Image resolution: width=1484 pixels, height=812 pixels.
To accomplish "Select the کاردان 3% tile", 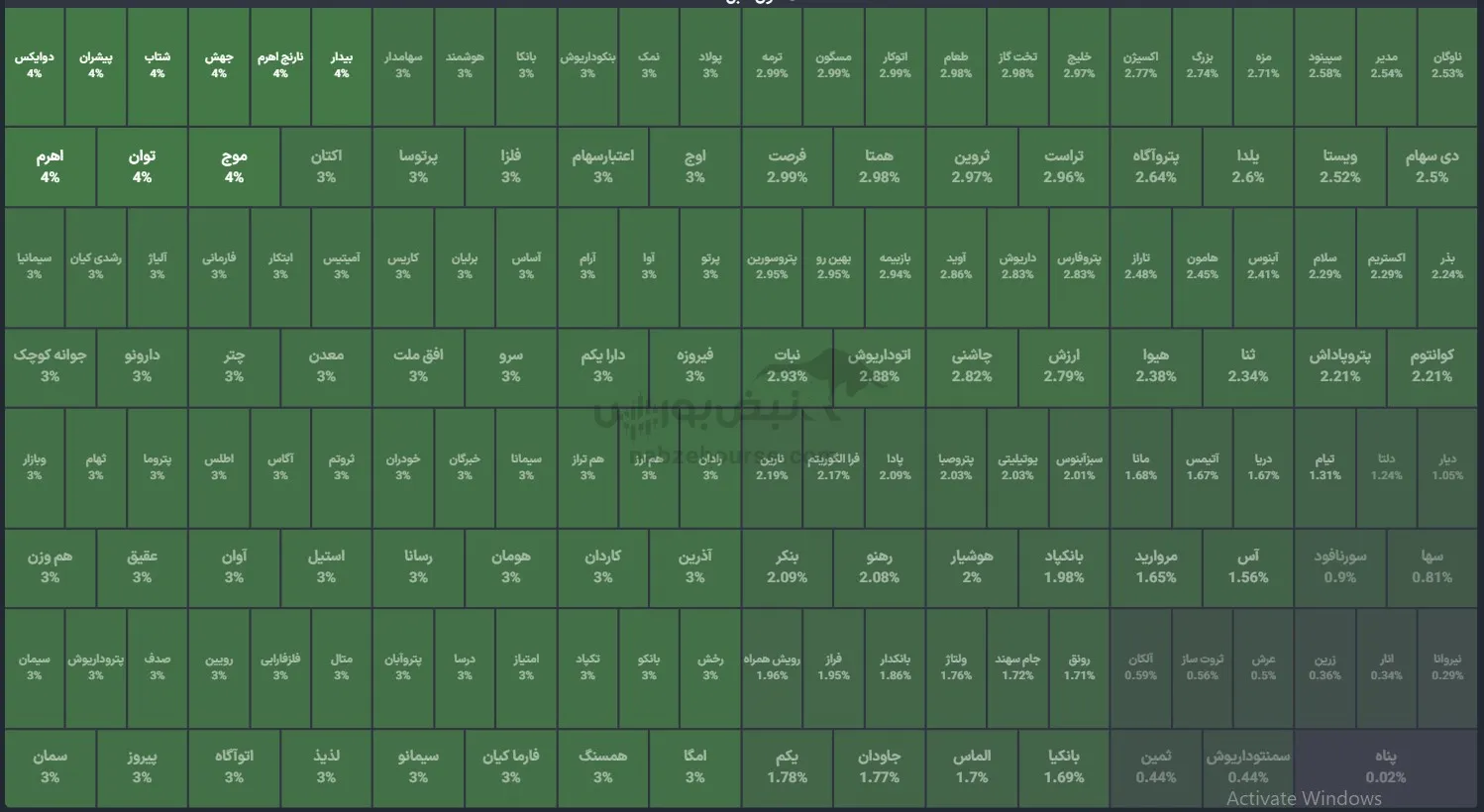I will (x=602, y=567).
